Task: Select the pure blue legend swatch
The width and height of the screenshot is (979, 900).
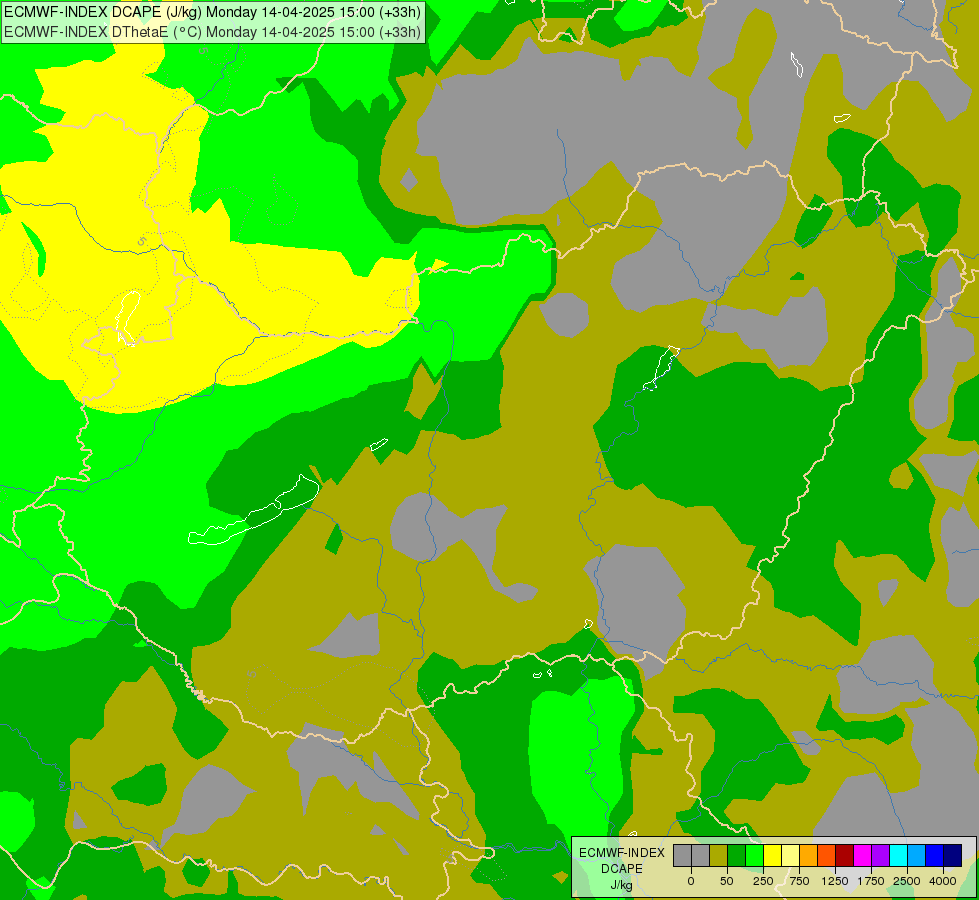Action: pos(935,856)
